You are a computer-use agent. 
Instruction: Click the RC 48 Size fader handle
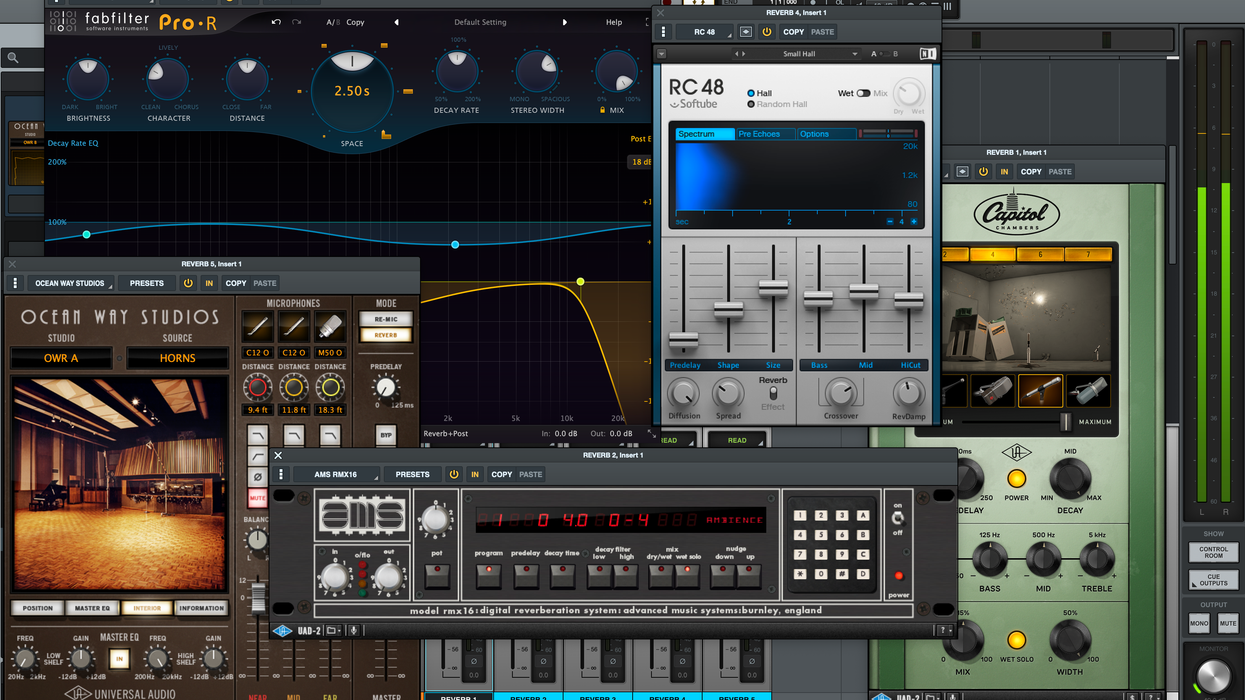(x=773, y=288)
